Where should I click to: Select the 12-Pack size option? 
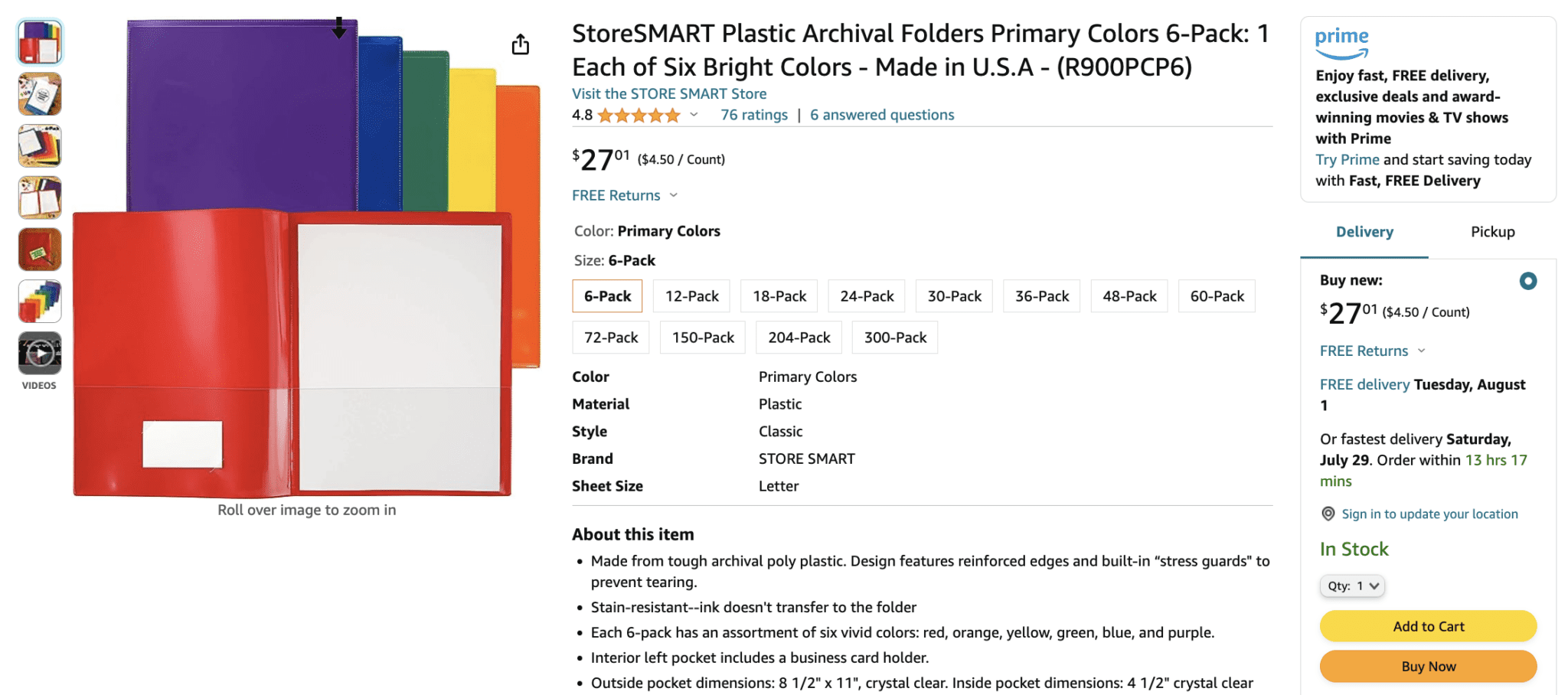pyautogui.click(x=691, y=295)
